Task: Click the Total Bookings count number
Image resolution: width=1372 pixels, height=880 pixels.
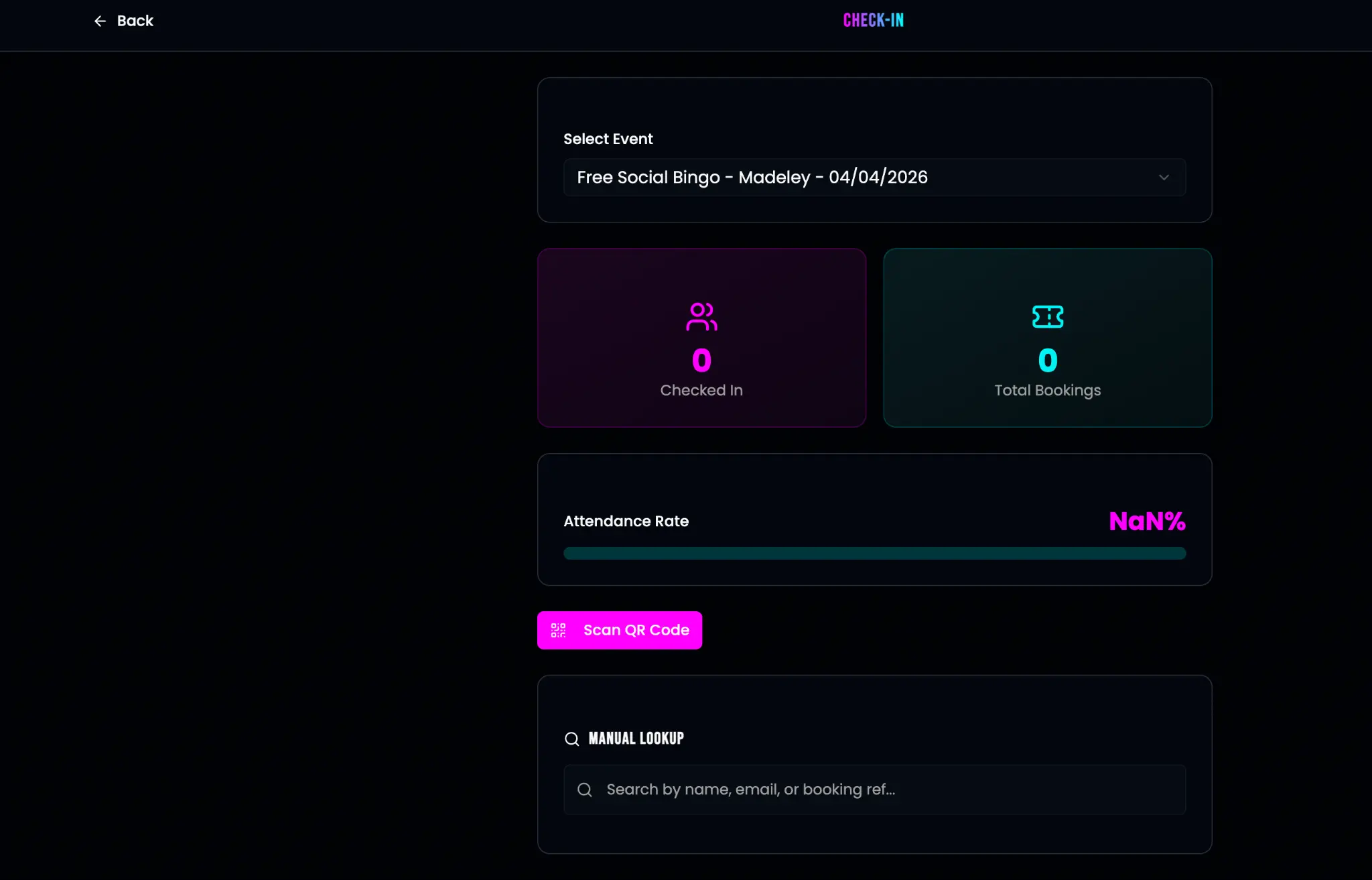Action: pyautogui.click(x=1047, y=361)
